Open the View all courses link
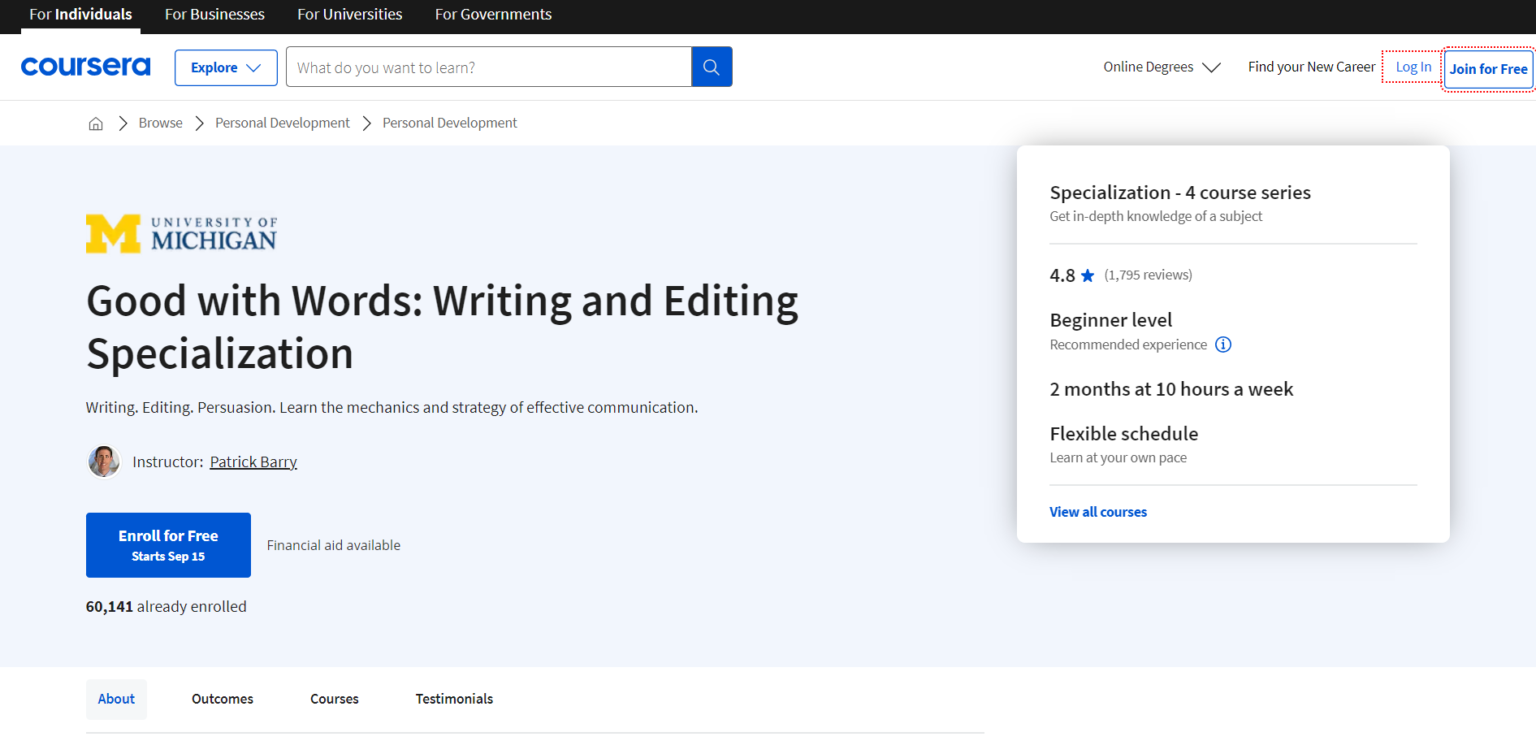 click(1097, 511)
